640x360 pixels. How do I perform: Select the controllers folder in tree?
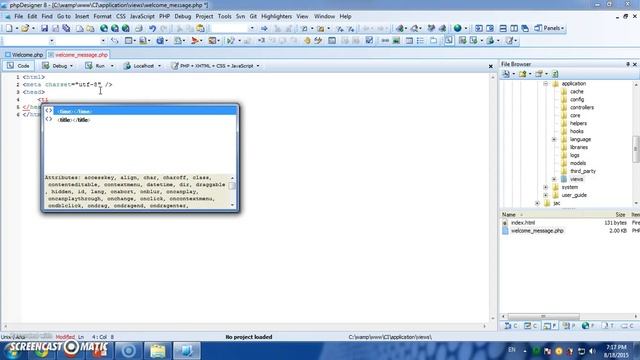coord(582,107)
